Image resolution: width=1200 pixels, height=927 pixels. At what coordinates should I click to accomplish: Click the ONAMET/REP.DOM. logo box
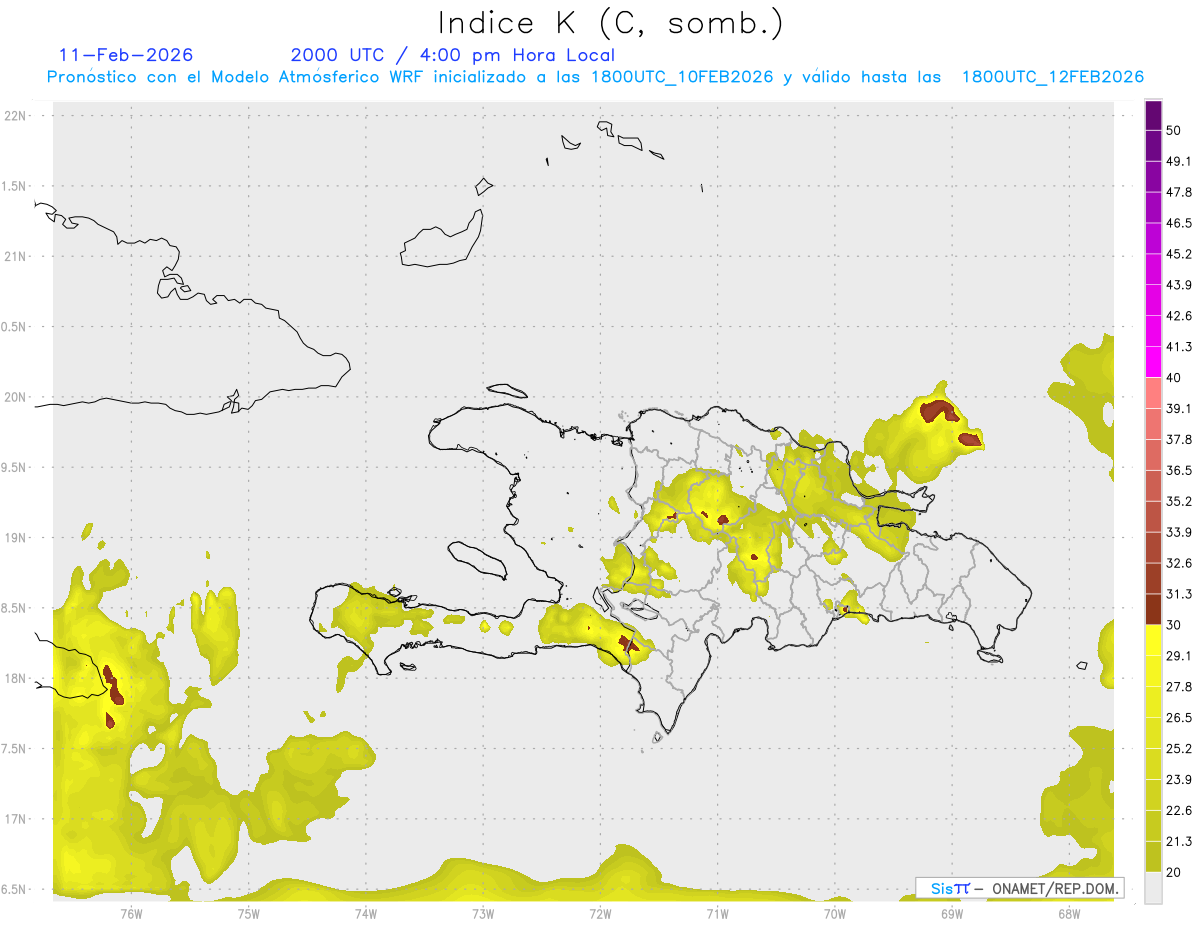click(1020, 888)
